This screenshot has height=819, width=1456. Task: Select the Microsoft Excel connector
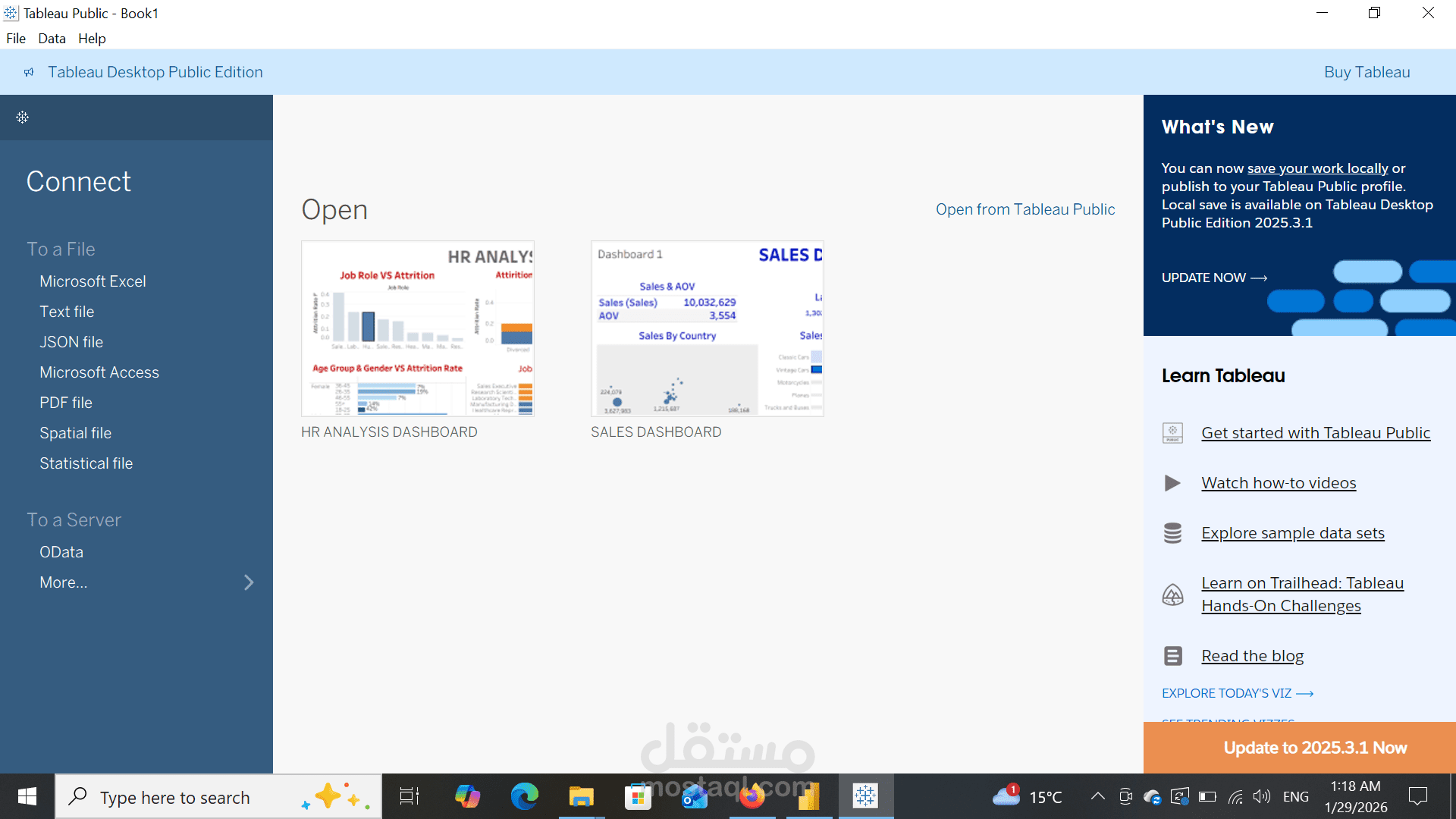(x=93, y=281)
